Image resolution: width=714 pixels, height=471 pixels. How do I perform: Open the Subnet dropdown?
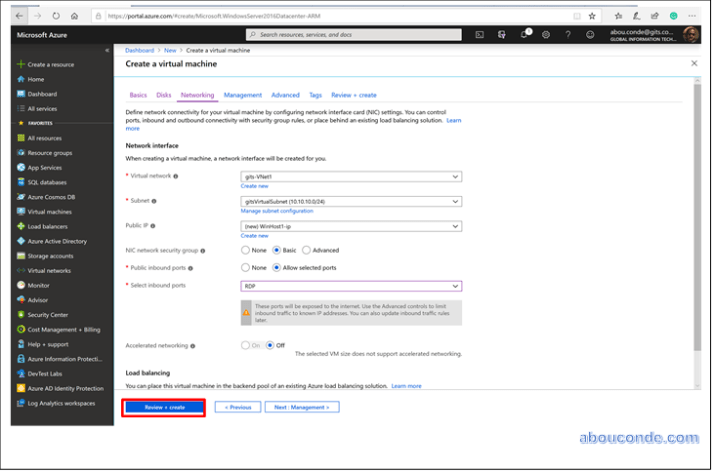[x=350, y=201]
